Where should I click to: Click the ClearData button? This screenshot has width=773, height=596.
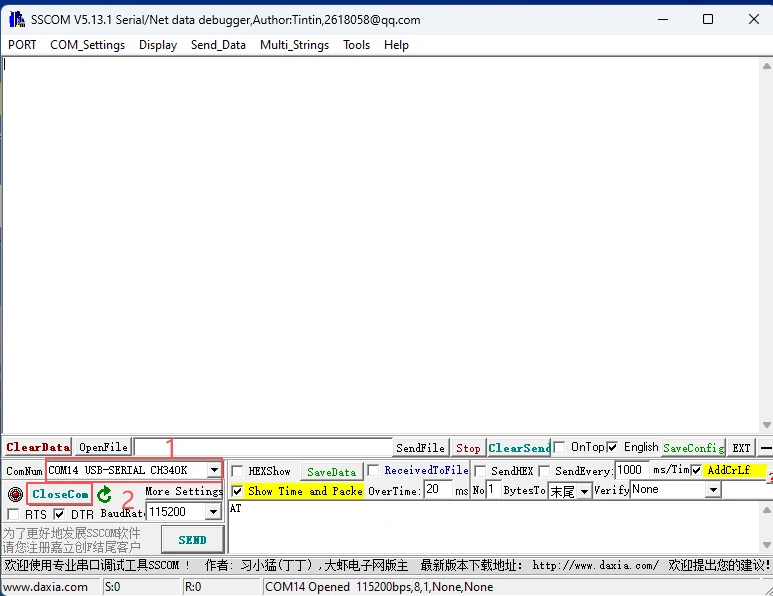[x=38, y=447]
